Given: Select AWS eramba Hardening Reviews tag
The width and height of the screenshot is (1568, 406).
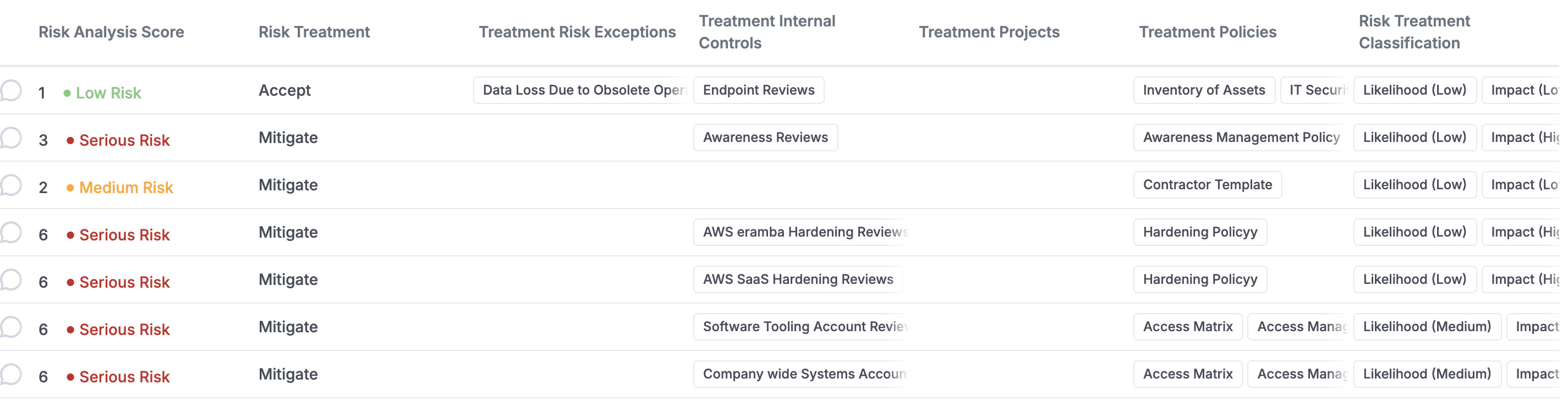Looking at the screenshot, I should click(x=801, y=233).
